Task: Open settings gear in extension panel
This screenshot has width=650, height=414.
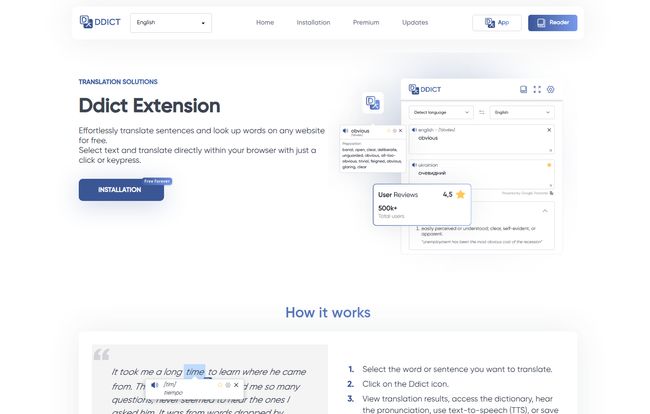Action: point(551,90)
